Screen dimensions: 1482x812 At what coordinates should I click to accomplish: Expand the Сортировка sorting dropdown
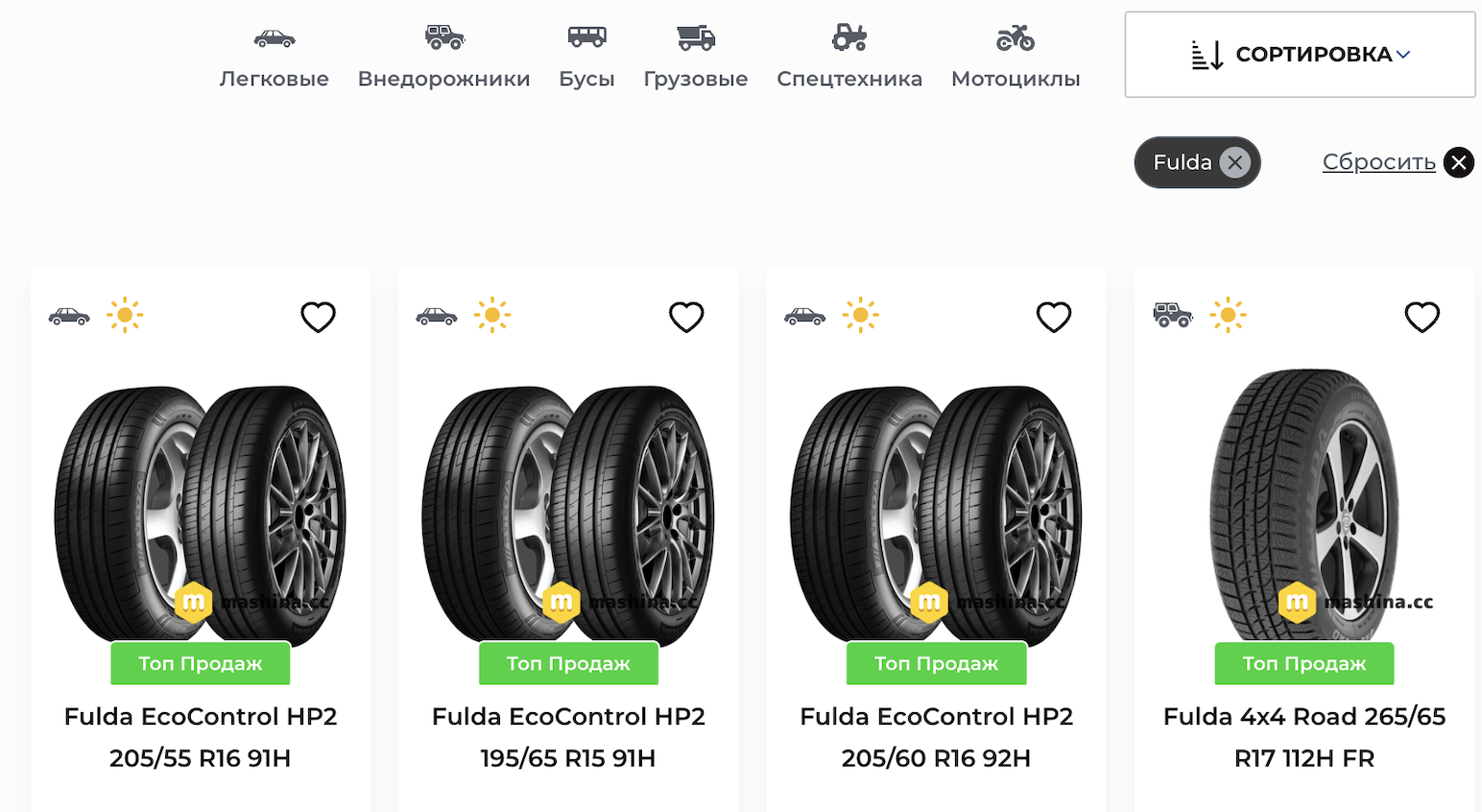pos(1300,55)
